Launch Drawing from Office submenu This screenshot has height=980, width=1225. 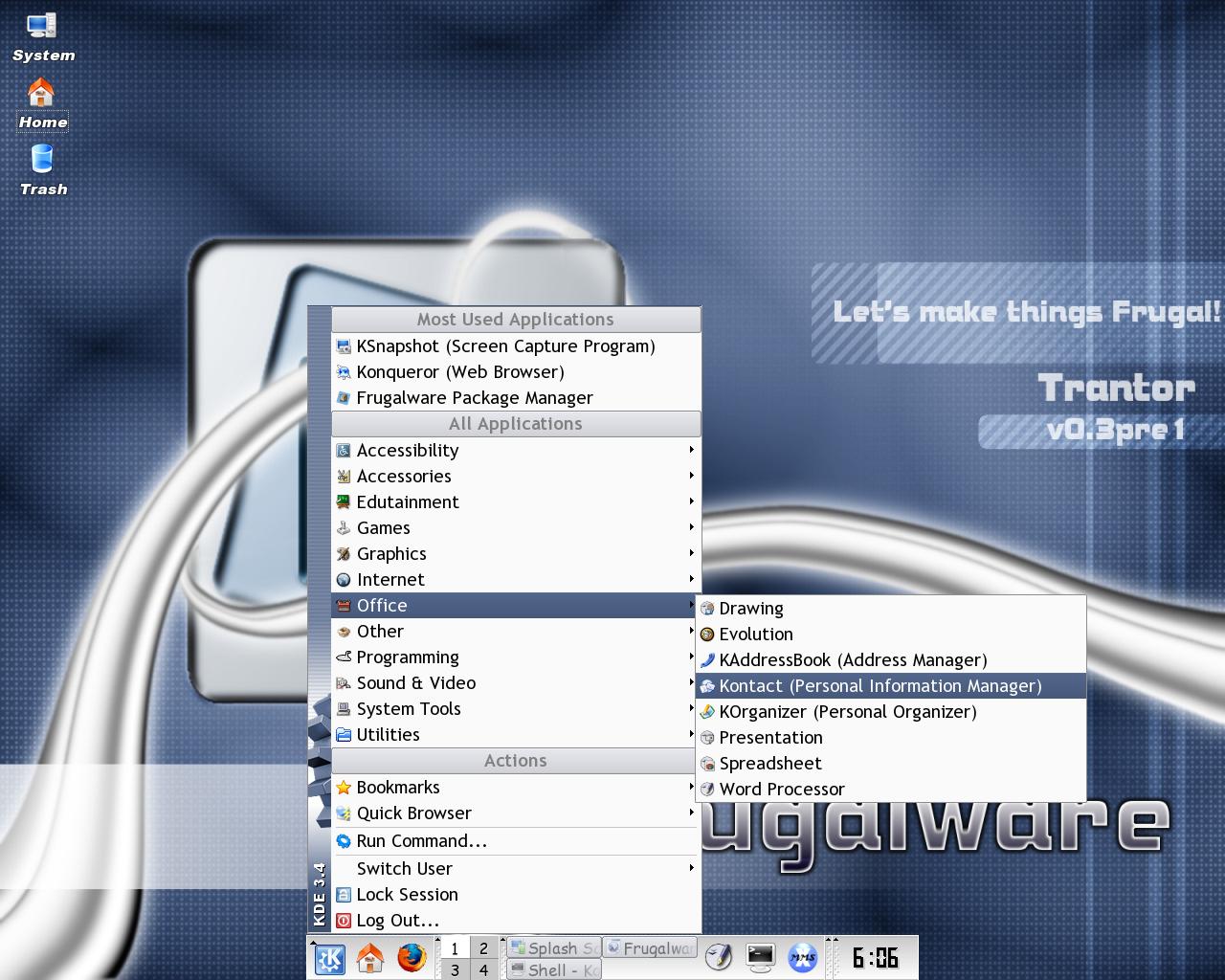(891, 609)
